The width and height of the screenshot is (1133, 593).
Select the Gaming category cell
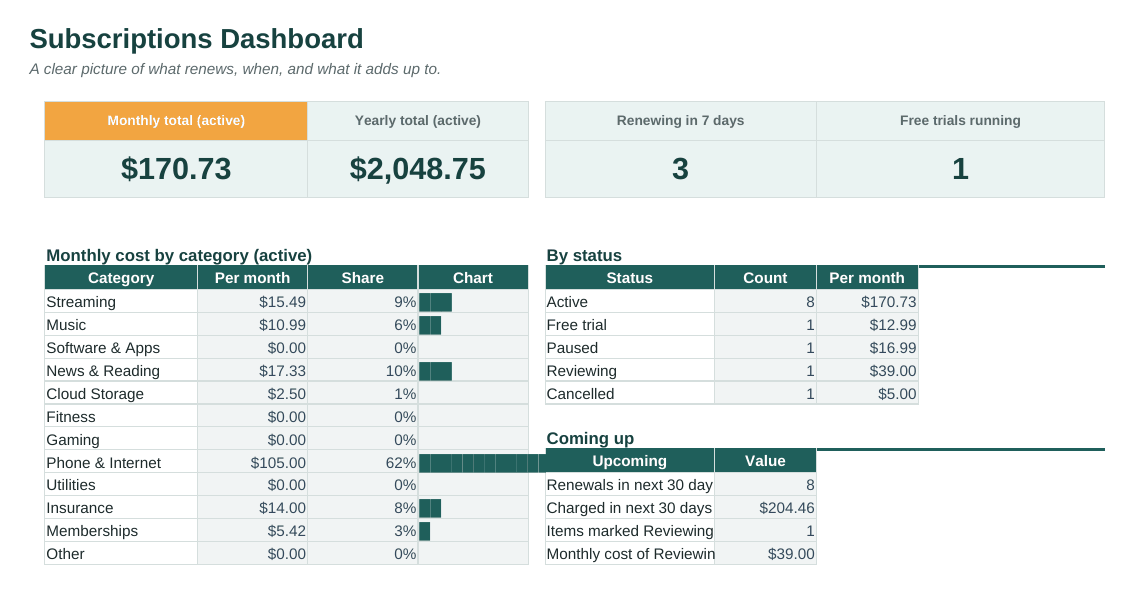[x=121, y=440]
